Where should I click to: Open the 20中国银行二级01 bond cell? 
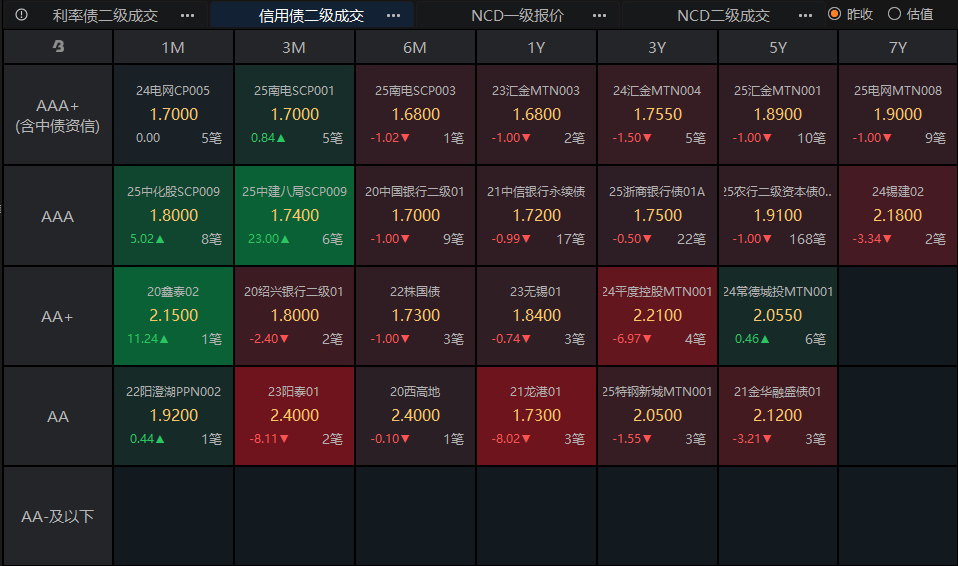click(x=415, y=216)
